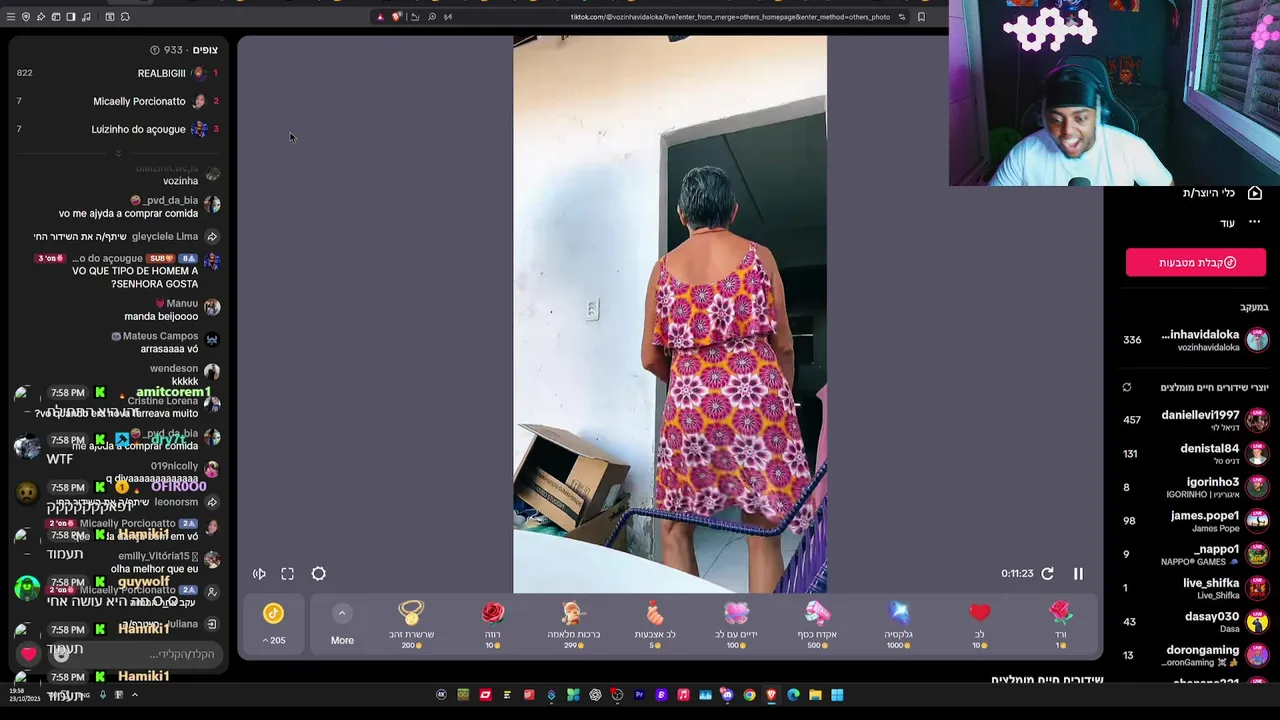Image resolution: width=1280 pixels, height=720 pixels.
Task: Open igorinho3 recommended live
Action: click(1194, 487)
